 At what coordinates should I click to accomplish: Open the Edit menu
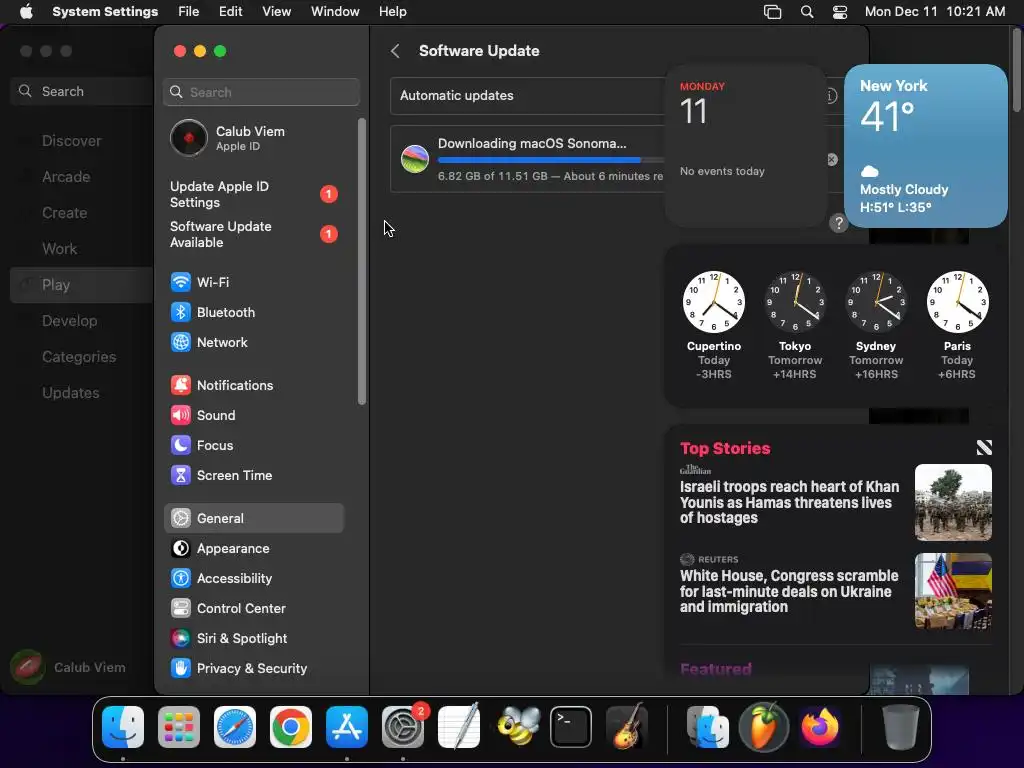coord(231,12)
